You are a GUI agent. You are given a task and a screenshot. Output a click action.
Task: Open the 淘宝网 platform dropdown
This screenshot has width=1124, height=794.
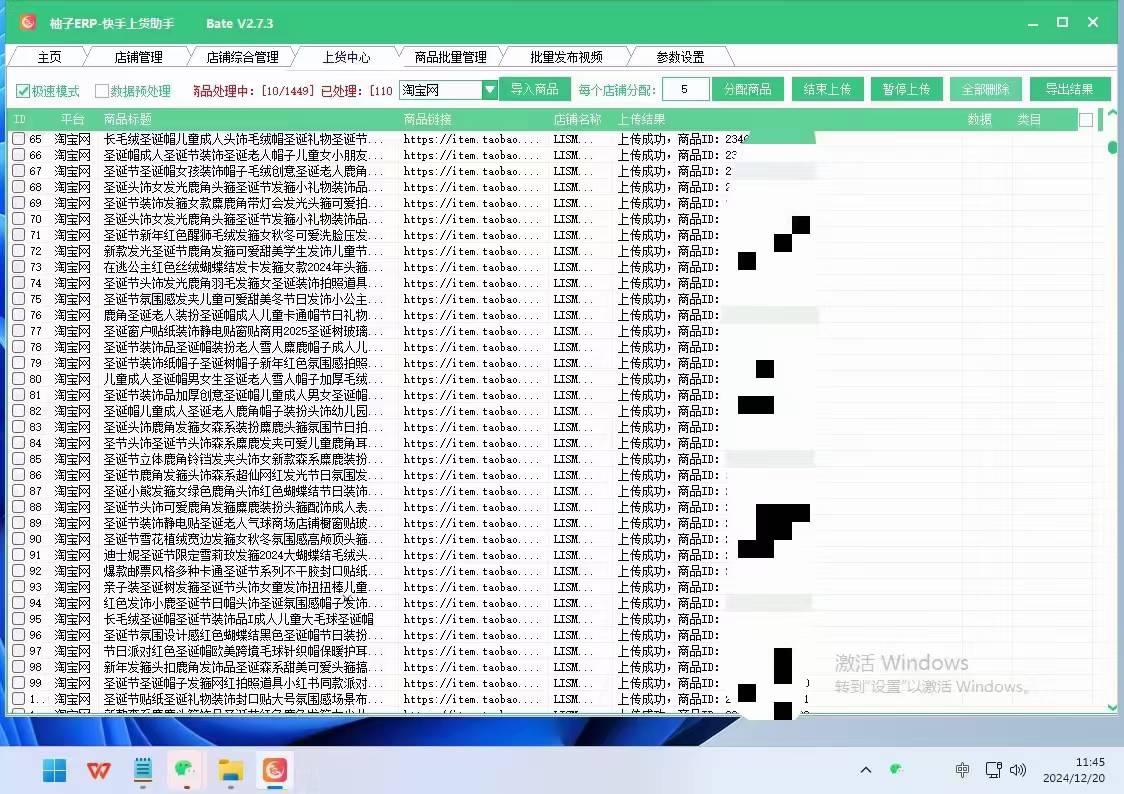tap(489, 90)
